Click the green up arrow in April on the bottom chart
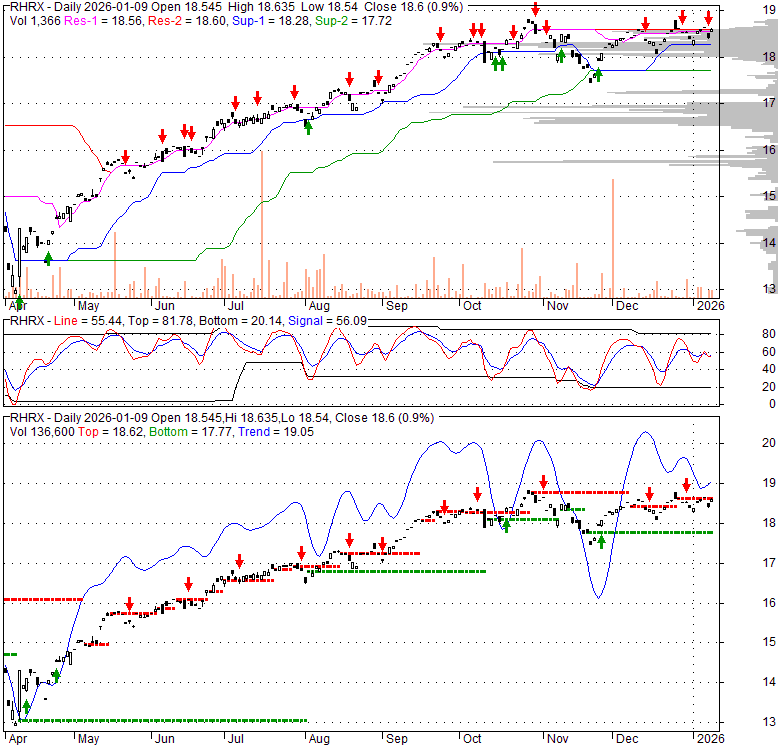This screenshot has width=780, height=745. point(26,708)
